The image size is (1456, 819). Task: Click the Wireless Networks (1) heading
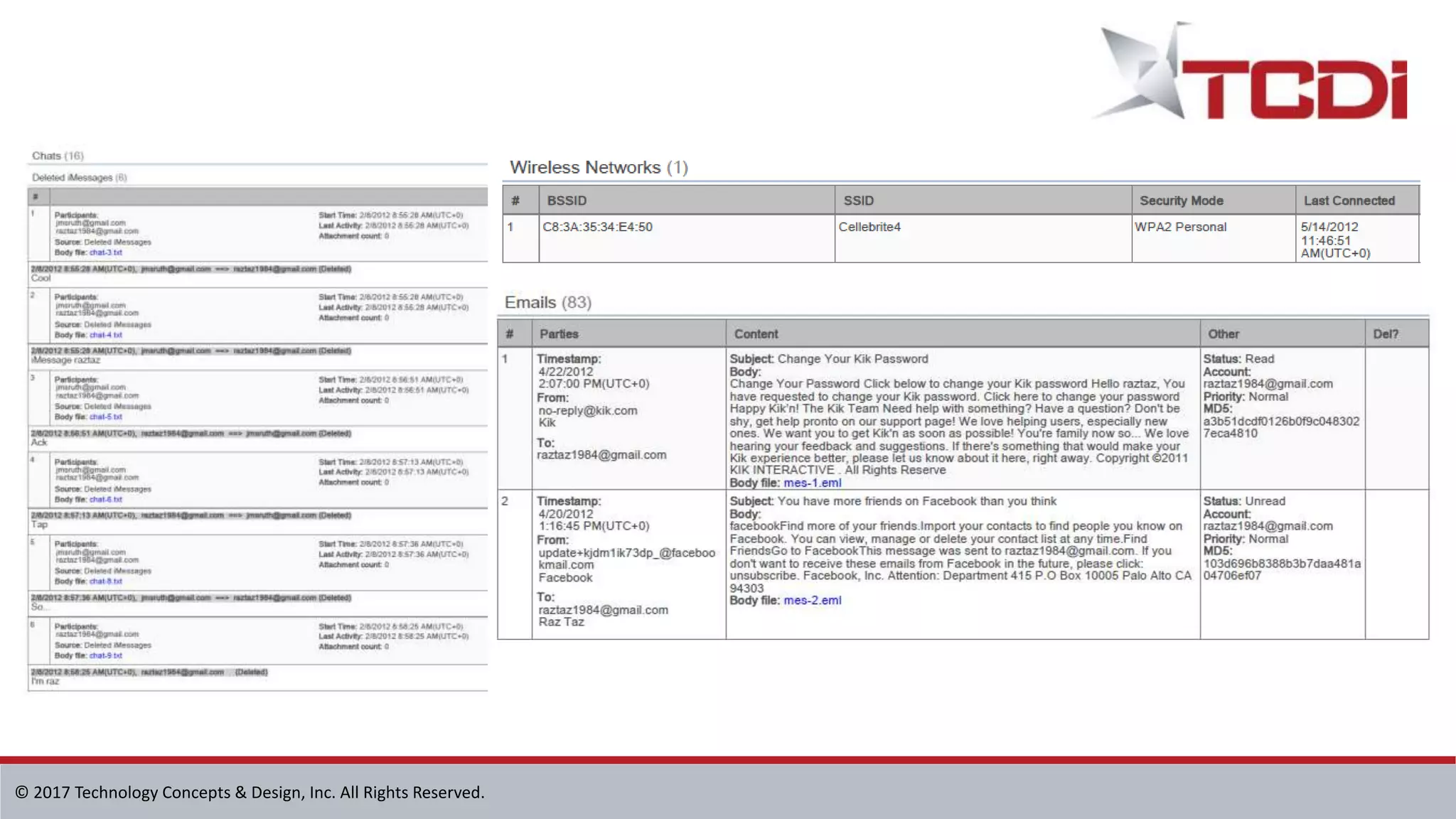pos(599,167)
